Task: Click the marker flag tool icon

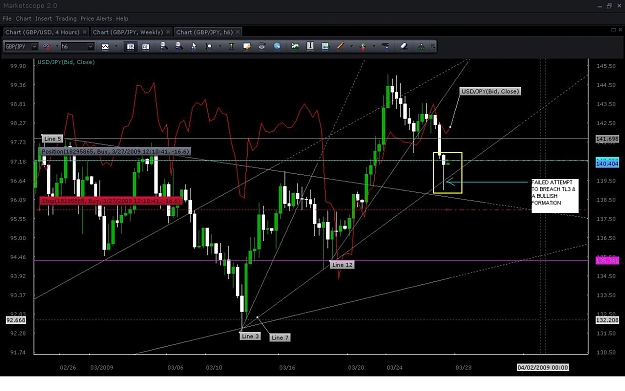Action: click(208, 46)
